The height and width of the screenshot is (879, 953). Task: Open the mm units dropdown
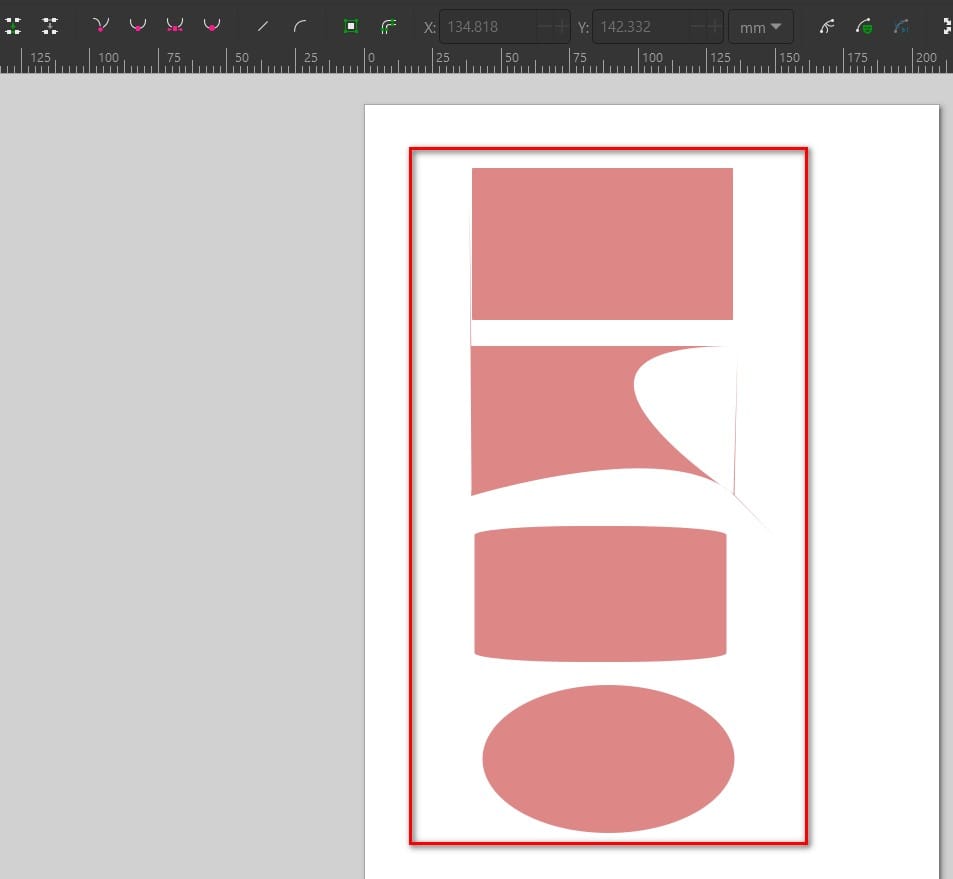[x=760, y=27]
